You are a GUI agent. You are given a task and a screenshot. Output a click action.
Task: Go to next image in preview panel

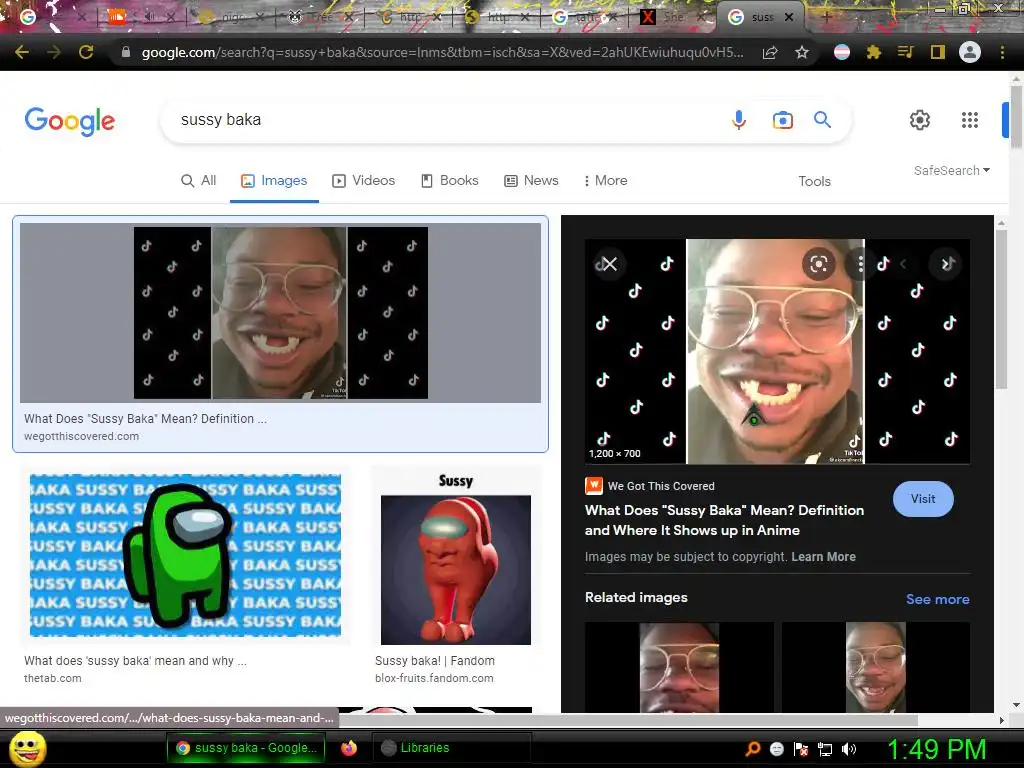(946, 264)
